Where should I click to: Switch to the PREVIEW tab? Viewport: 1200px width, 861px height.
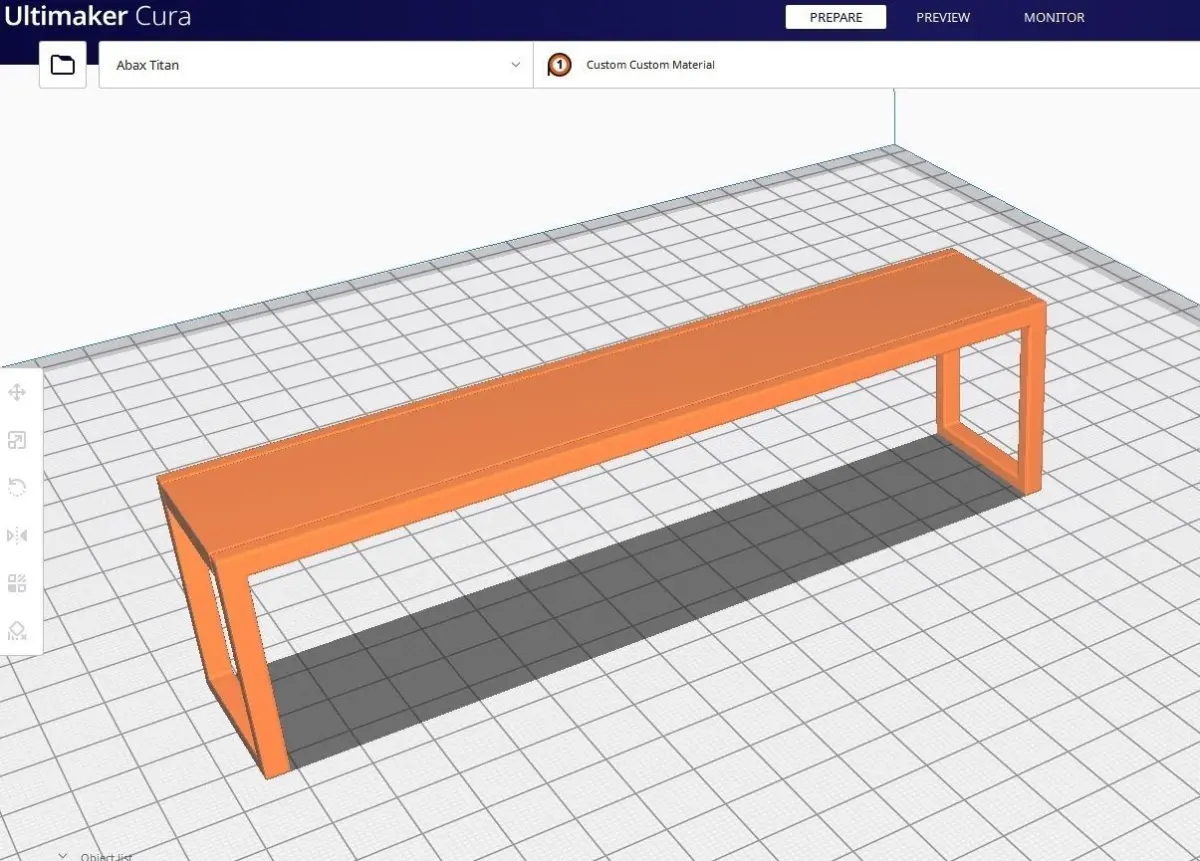pos(943,17)
